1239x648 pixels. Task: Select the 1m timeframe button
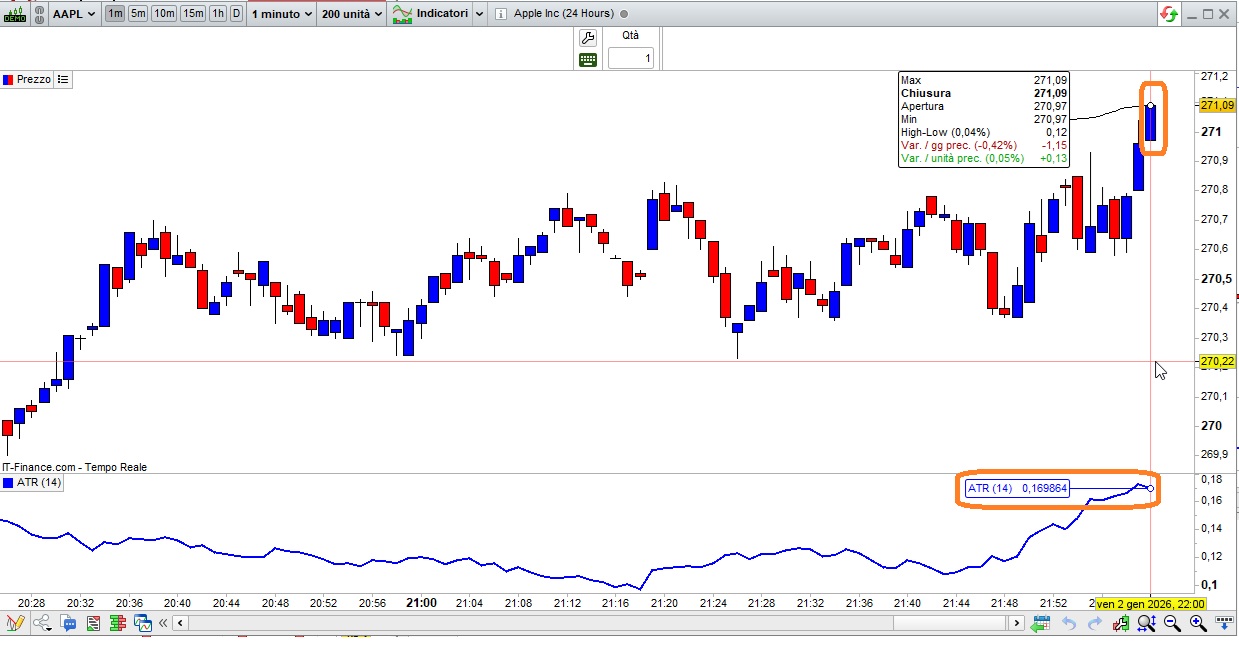coord(115,14)
